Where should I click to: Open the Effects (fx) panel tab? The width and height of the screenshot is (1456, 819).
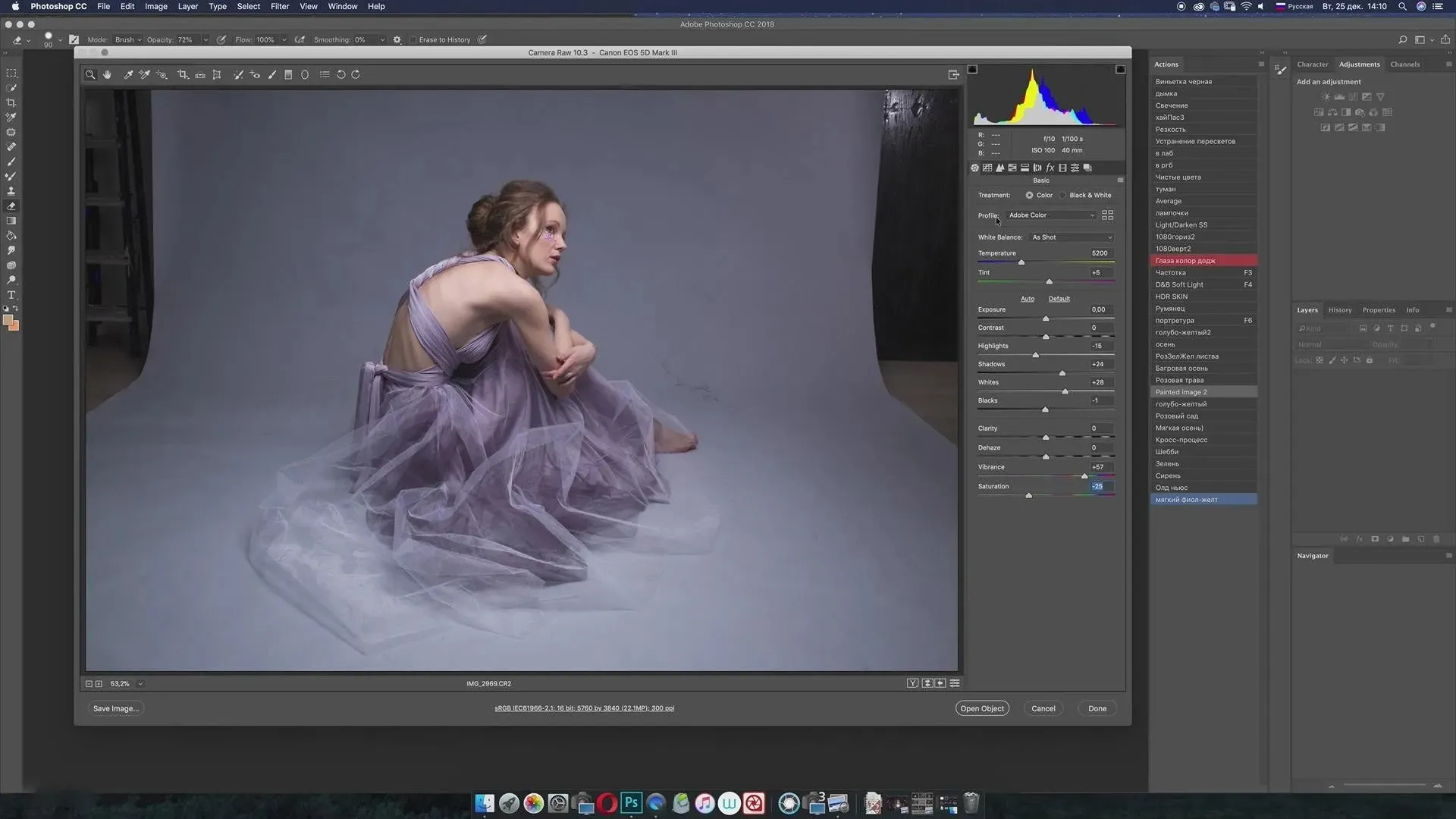[1050, 168]
